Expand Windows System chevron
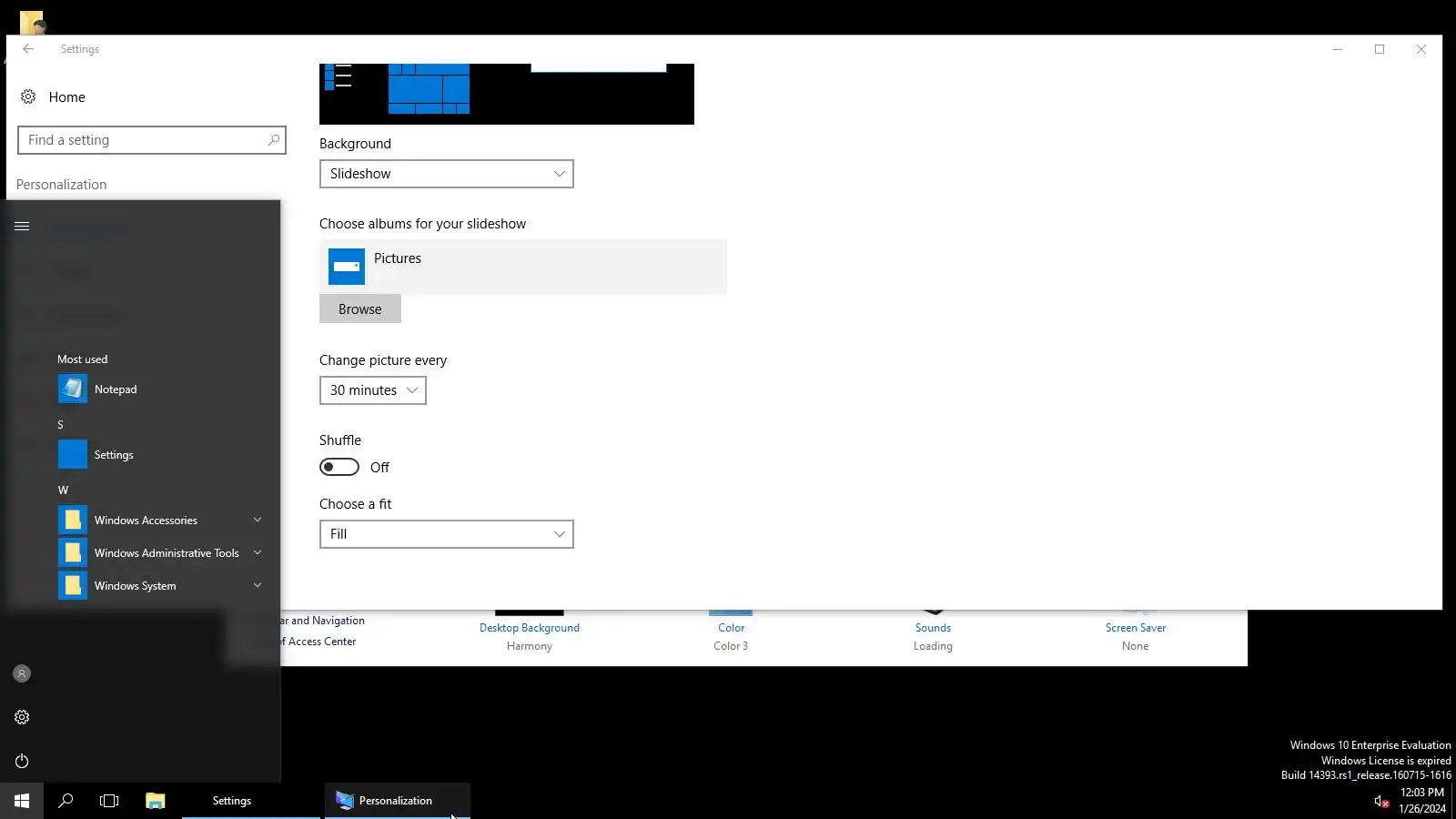The image size is (1456, 819). pos(258,585)
